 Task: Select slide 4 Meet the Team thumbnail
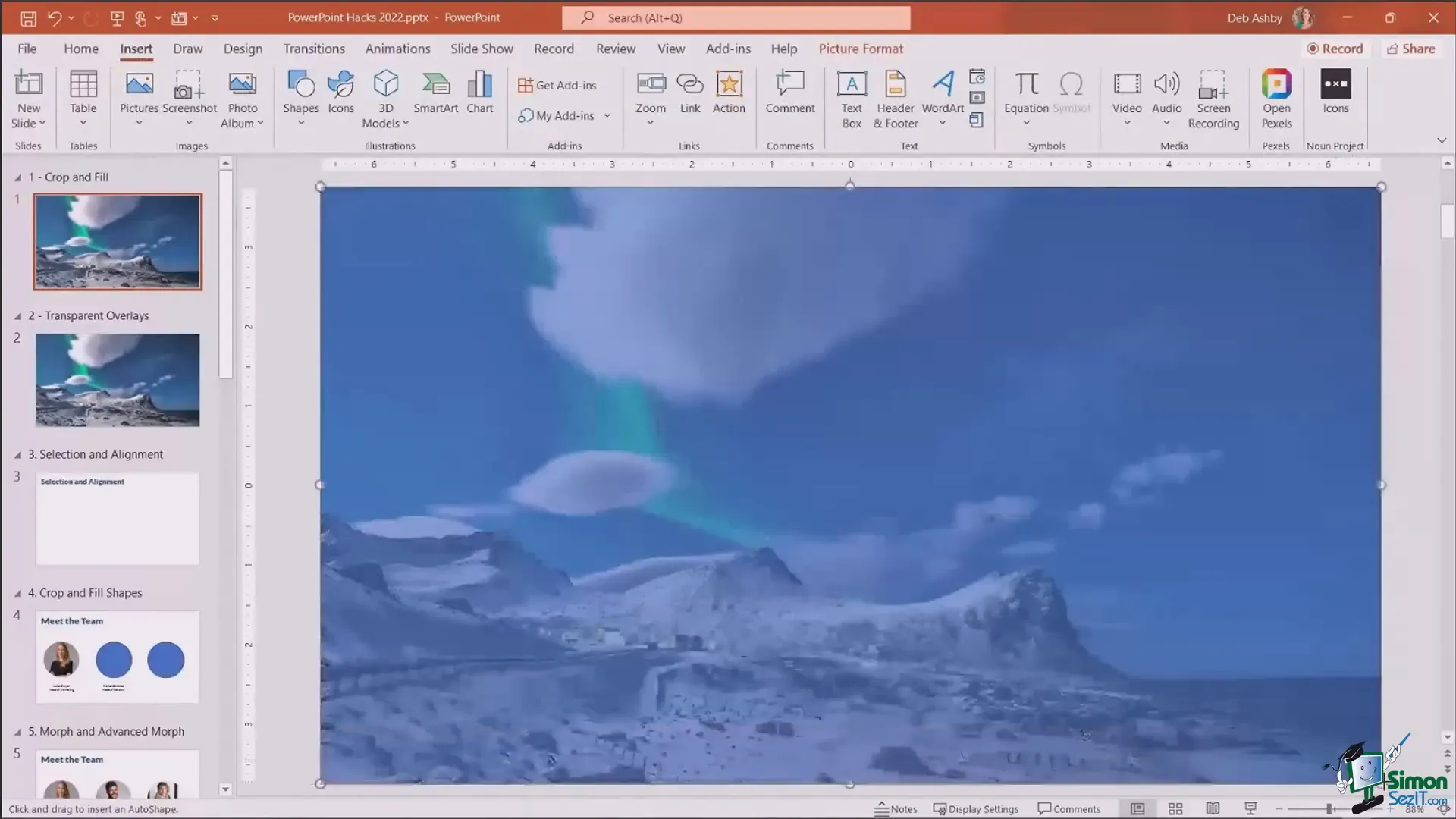118,657
